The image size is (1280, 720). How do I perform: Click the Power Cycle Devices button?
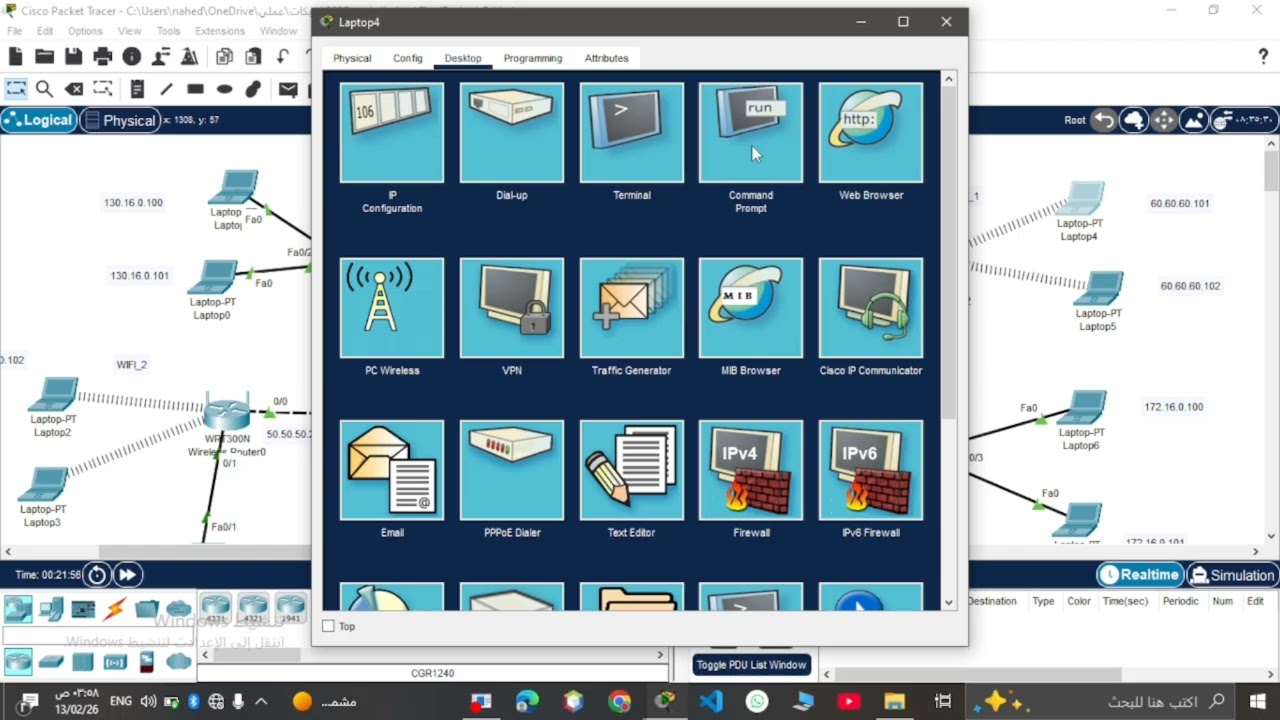click(x=97, y=574)
